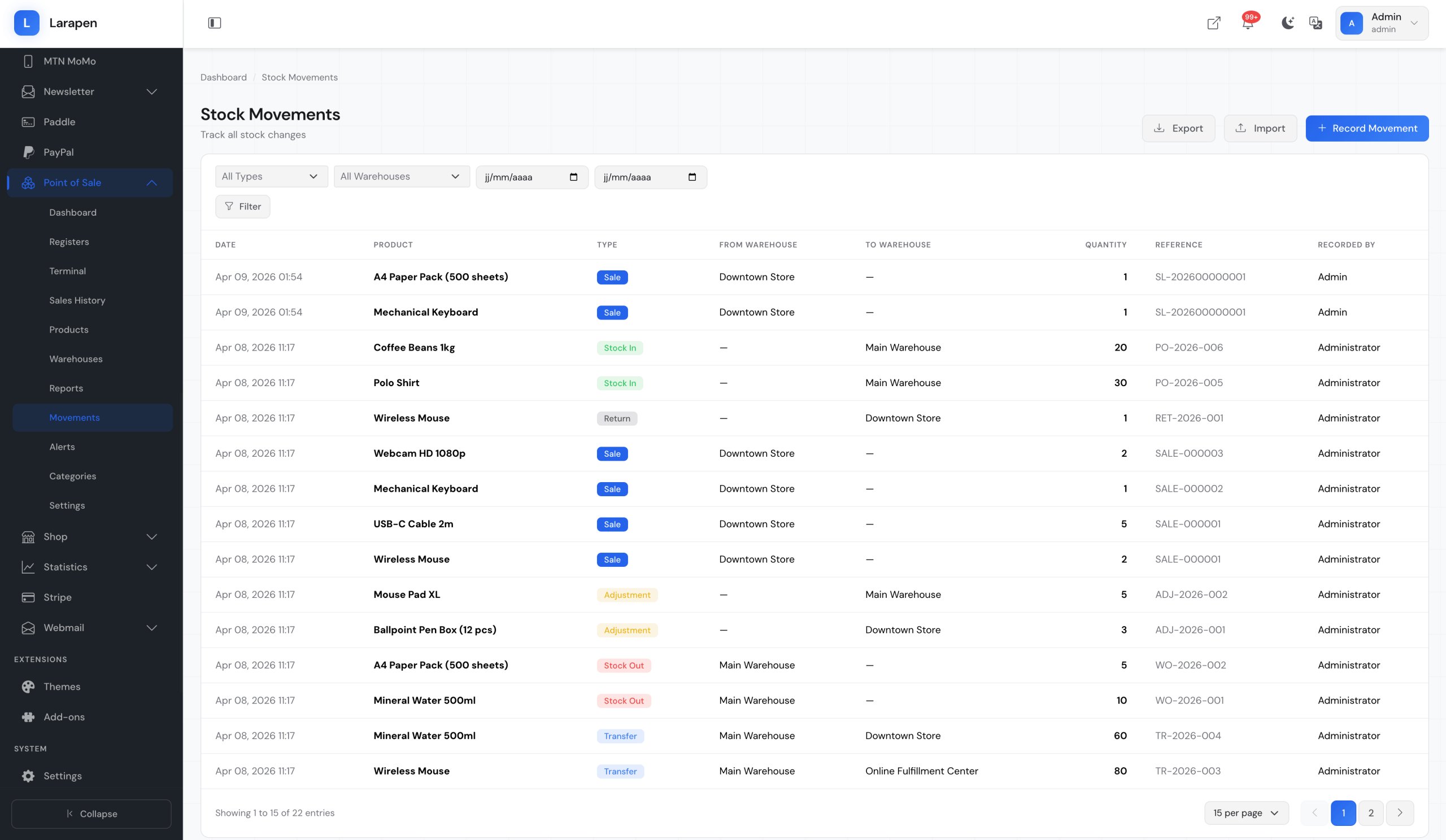Open the All Types dropdown
Image resolution: width=1446 pixels, height=840 pixels.
271,177
